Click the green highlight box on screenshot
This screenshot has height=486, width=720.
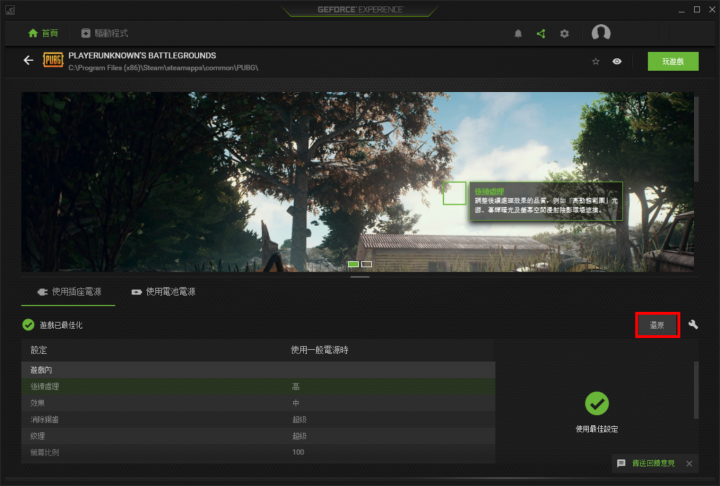(455, 193)
